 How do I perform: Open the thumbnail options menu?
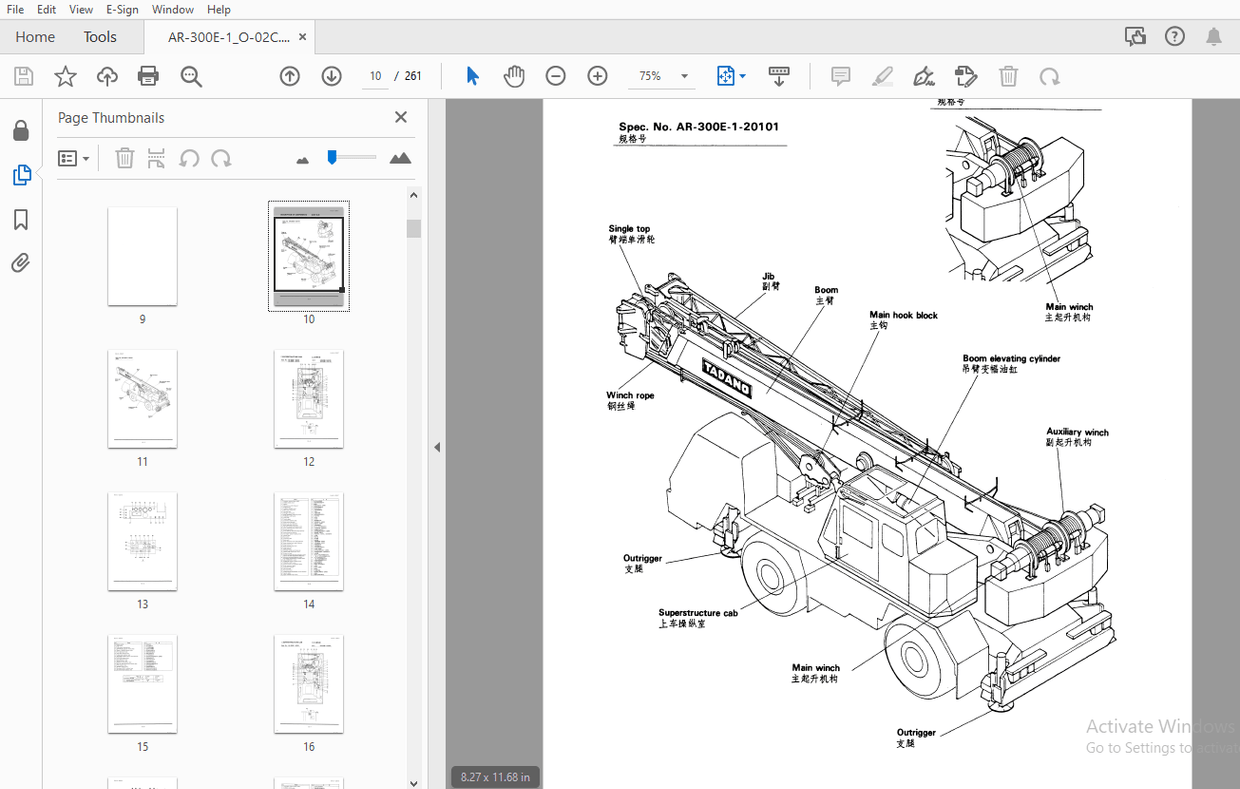74,157
